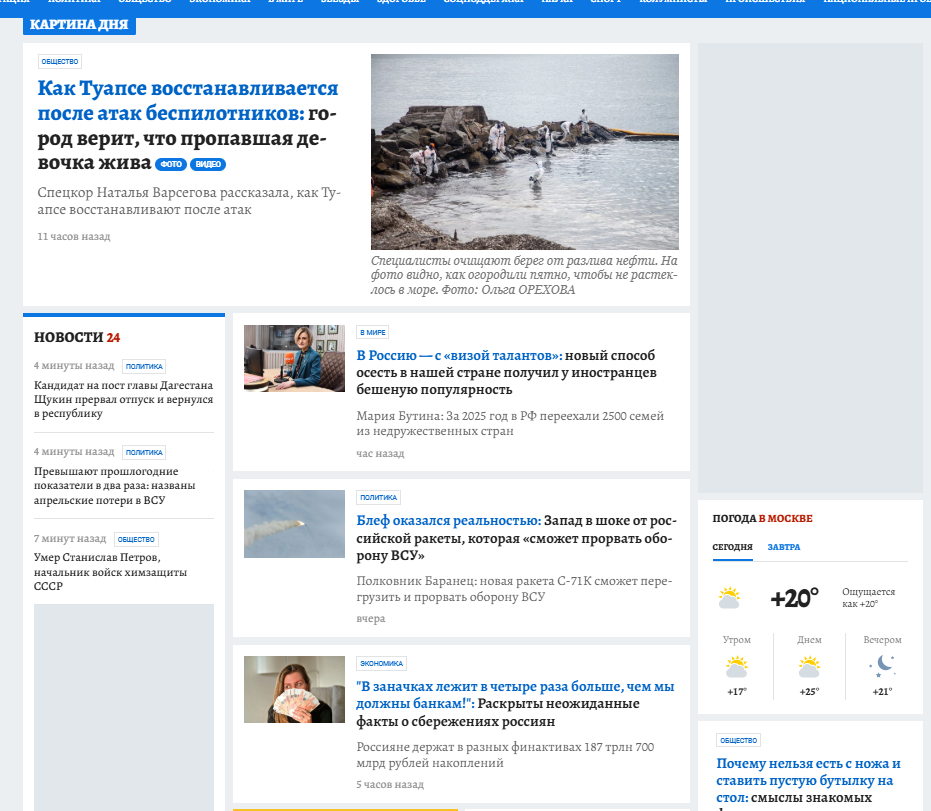Open the НОВОСТИ 24 heading

(77, 337)
